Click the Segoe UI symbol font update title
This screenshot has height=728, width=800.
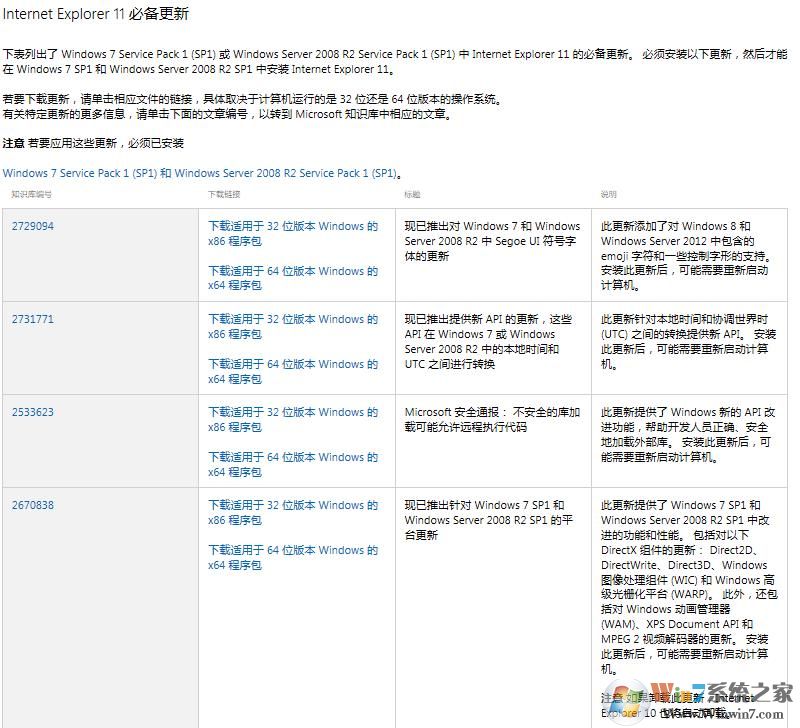[x=492, y=241]
